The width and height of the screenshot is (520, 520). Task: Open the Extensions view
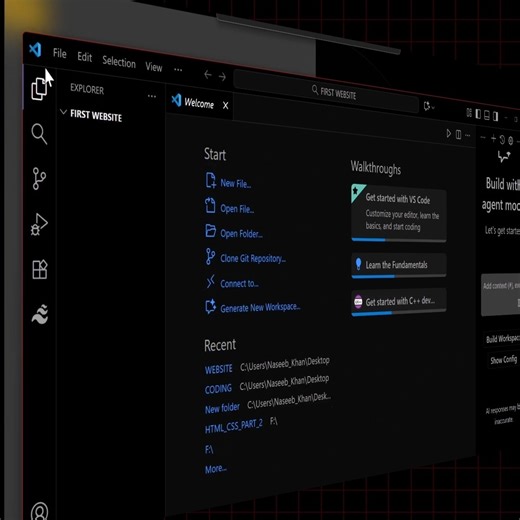tap(40, 269)
